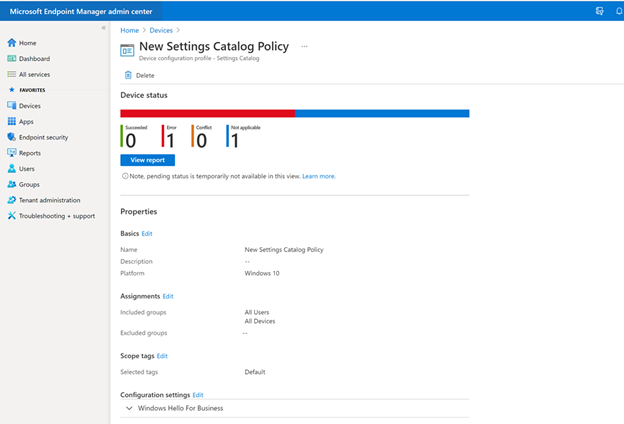Select Users in the sidebar

click(x=27, y=169)
